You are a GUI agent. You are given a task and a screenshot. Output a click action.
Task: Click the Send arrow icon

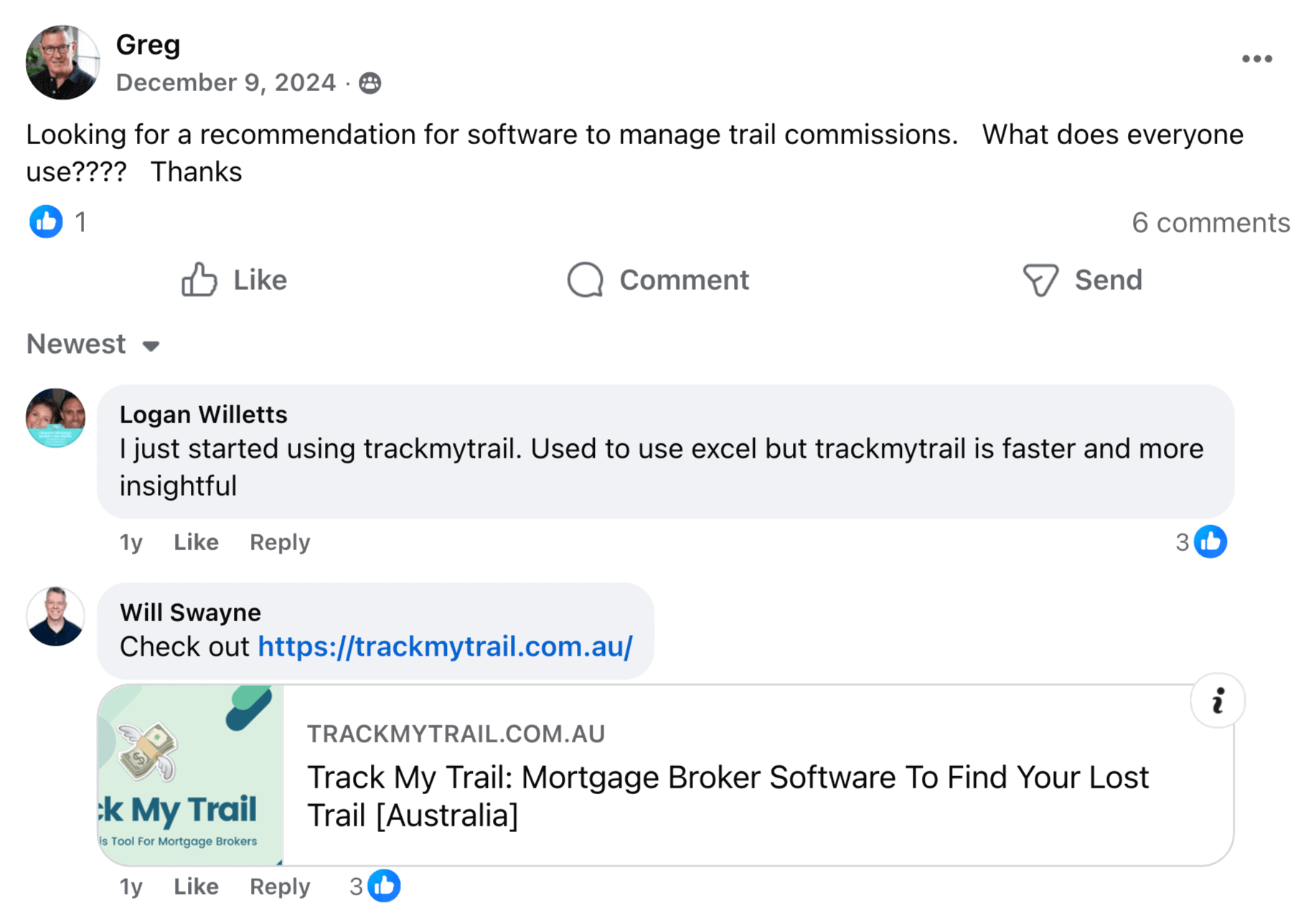tap(1040, 279)
